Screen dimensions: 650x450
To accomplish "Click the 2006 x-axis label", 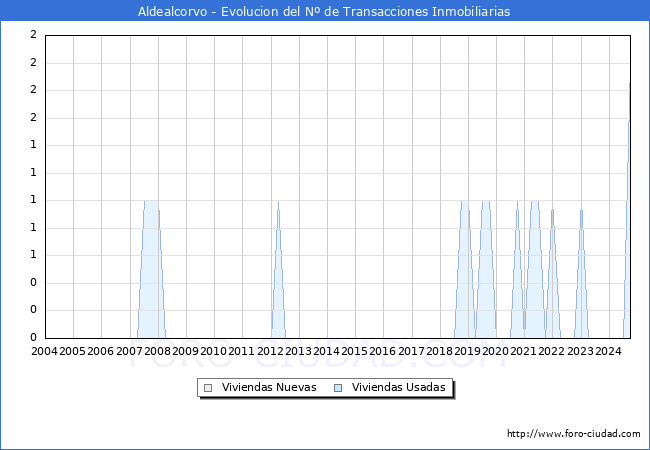I will coord(101,351).
